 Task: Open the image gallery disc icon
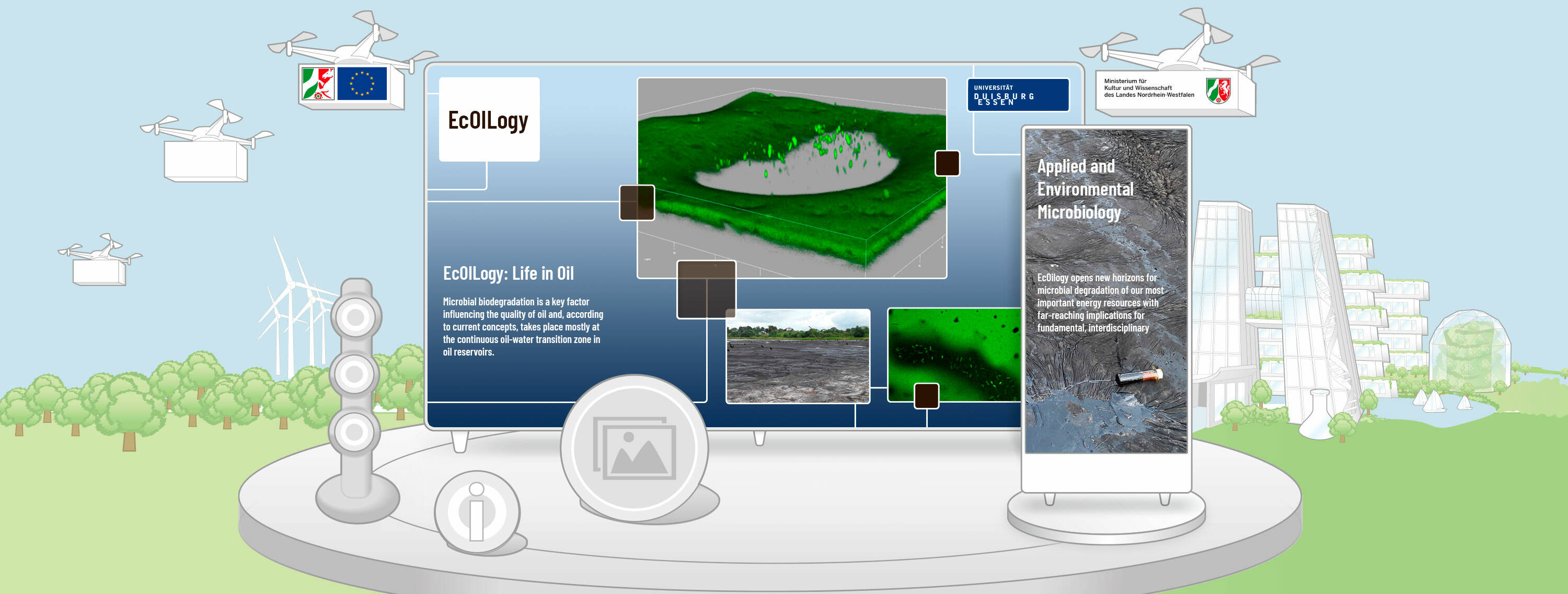[x=635, y=448]
